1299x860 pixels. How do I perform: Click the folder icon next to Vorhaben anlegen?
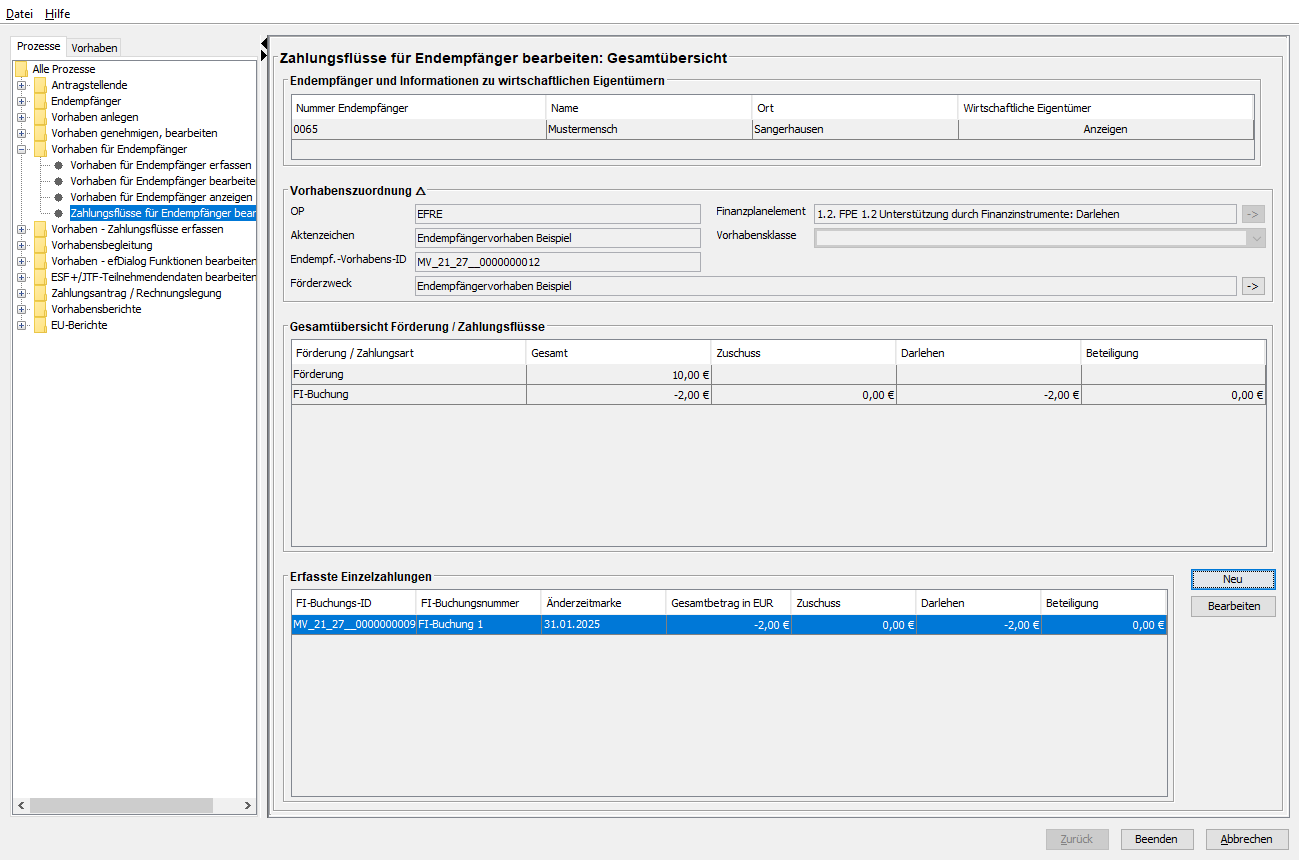[40, 117]
